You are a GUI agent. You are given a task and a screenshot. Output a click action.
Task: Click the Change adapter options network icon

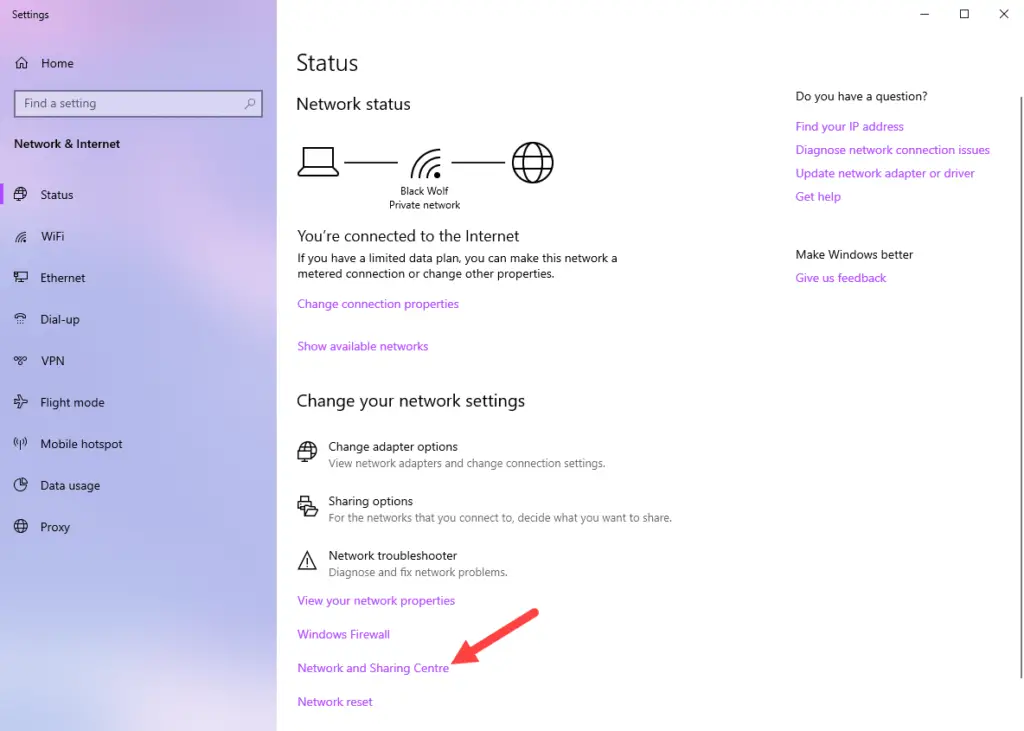click(x=306, y=452)
